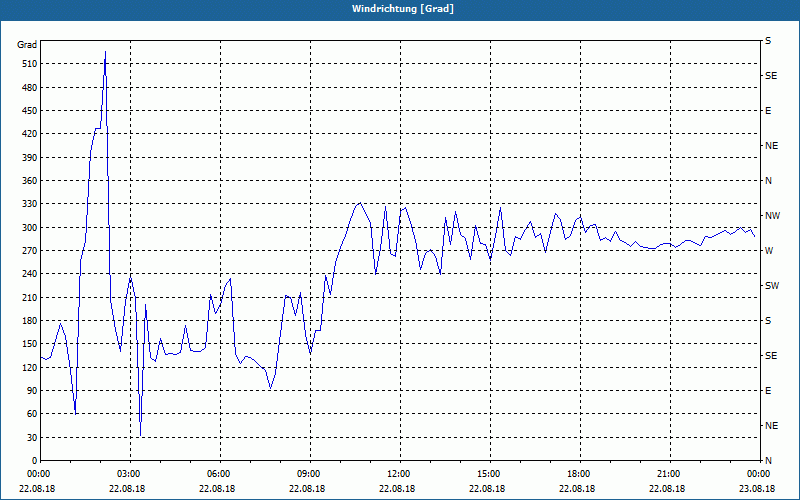Select the 270 degree axis label
The width and height of the screenshot is (800, 500).
[x=30, y=251]
